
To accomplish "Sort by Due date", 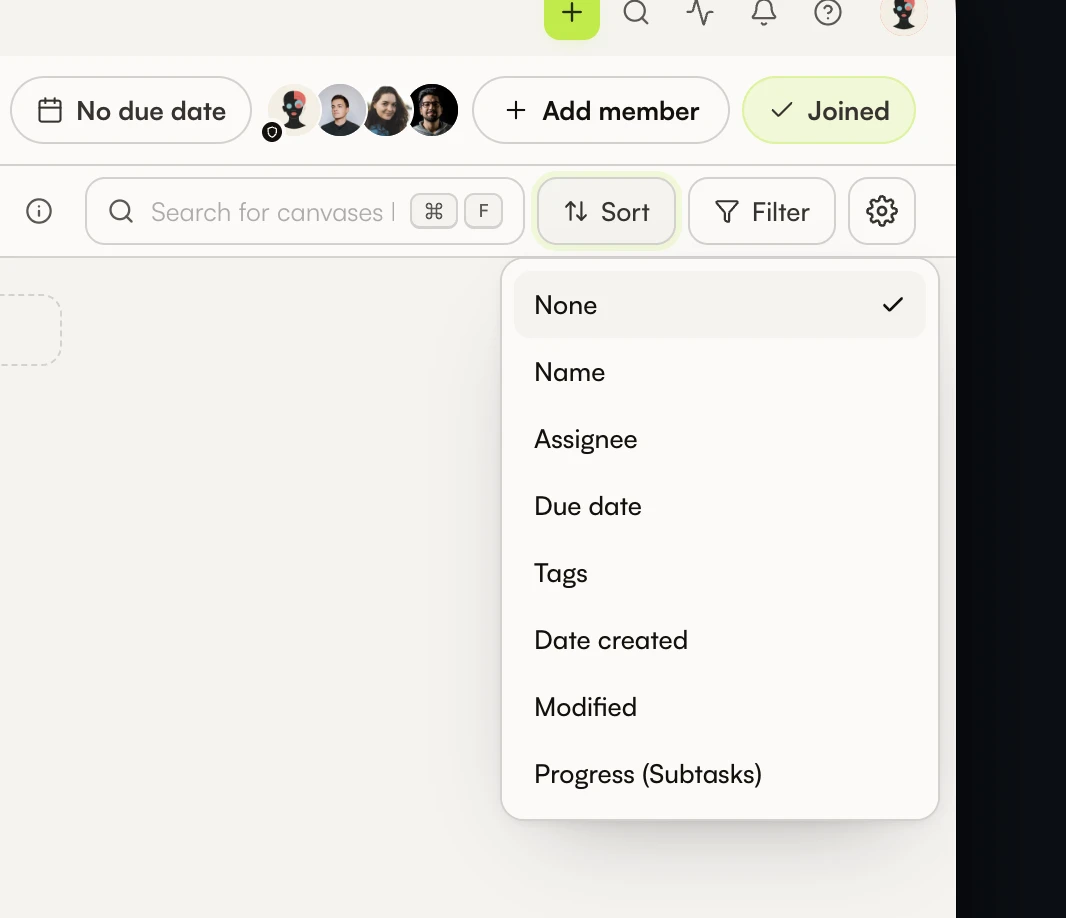I will tap(719, 506).
